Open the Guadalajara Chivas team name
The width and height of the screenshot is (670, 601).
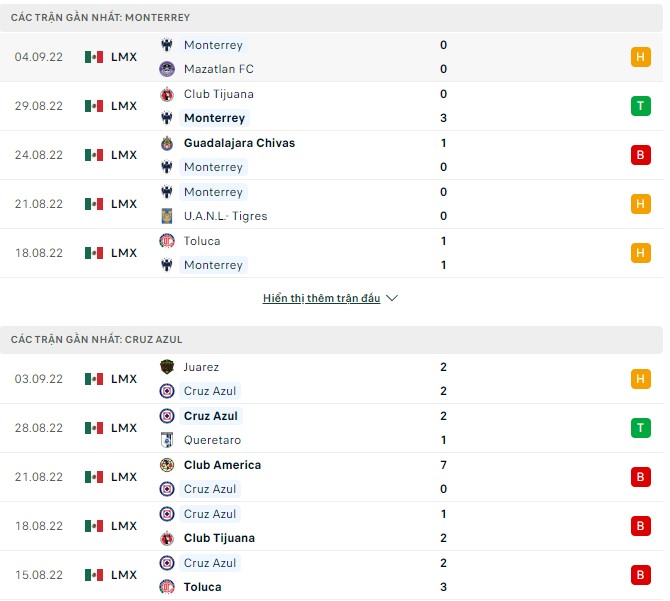239,143
